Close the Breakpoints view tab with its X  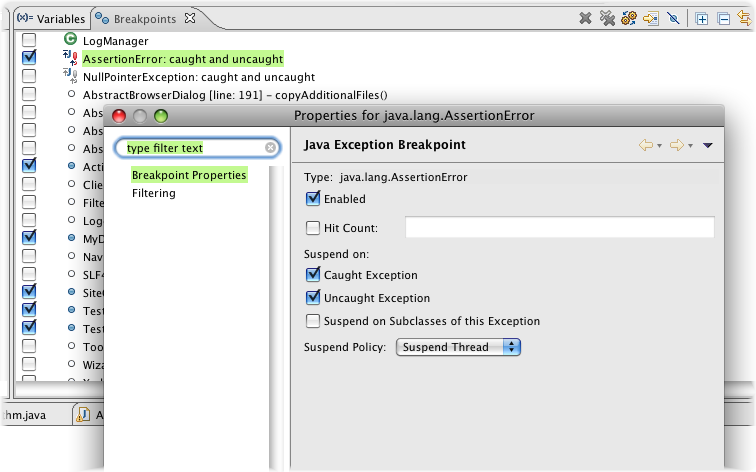190,18
